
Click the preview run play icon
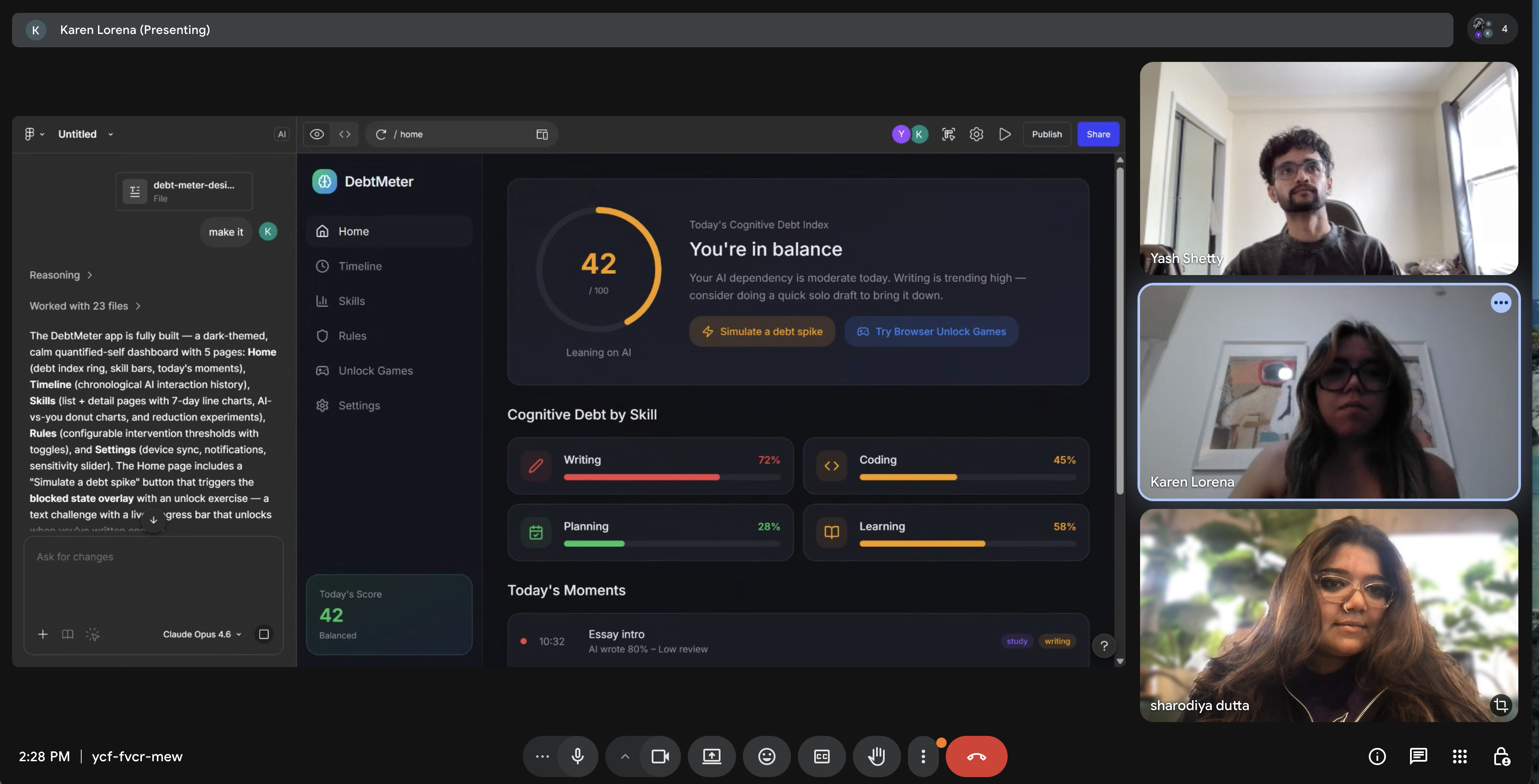tap(1005, 135)
